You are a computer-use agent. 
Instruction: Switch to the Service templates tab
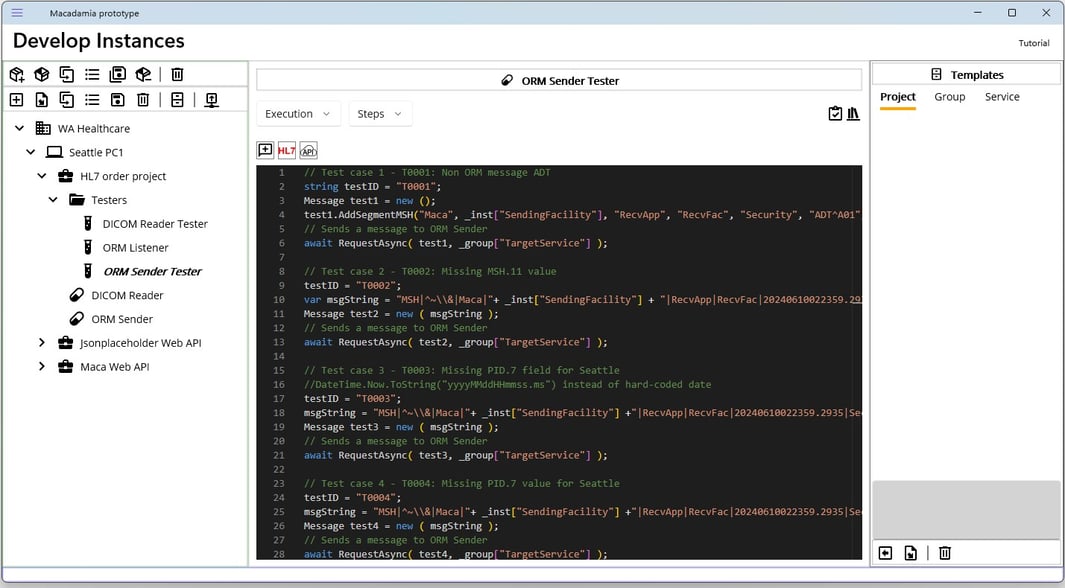pyautogui.click(x=1002, y=96)
